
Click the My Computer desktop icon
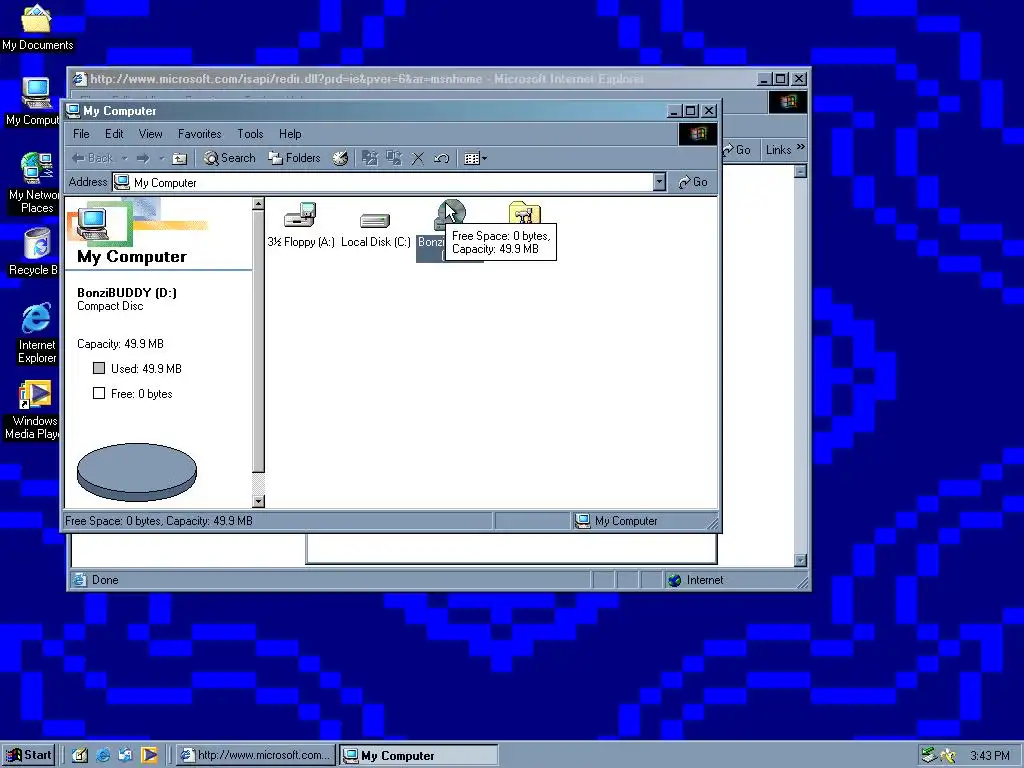coord(35,102)
